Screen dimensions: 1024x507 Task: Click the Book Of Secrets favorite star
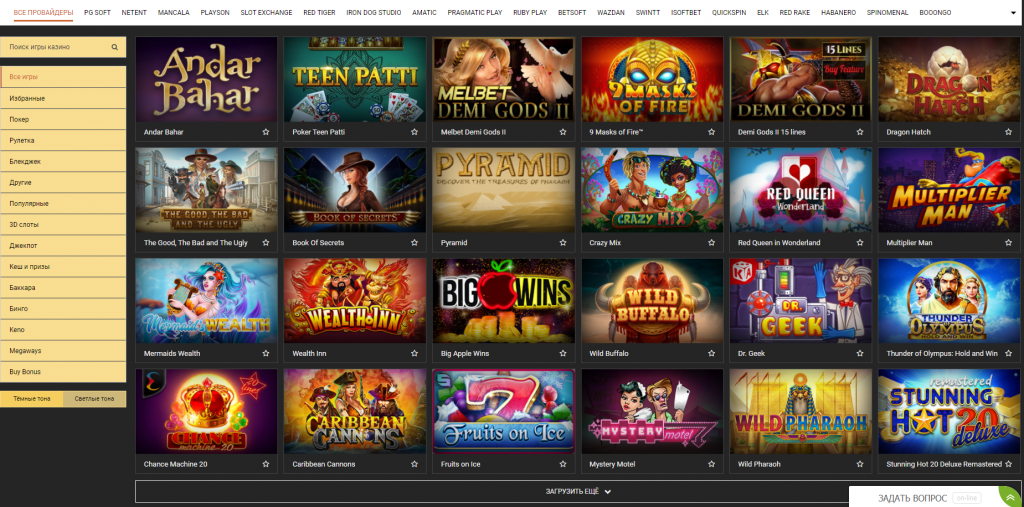point(414,242)
